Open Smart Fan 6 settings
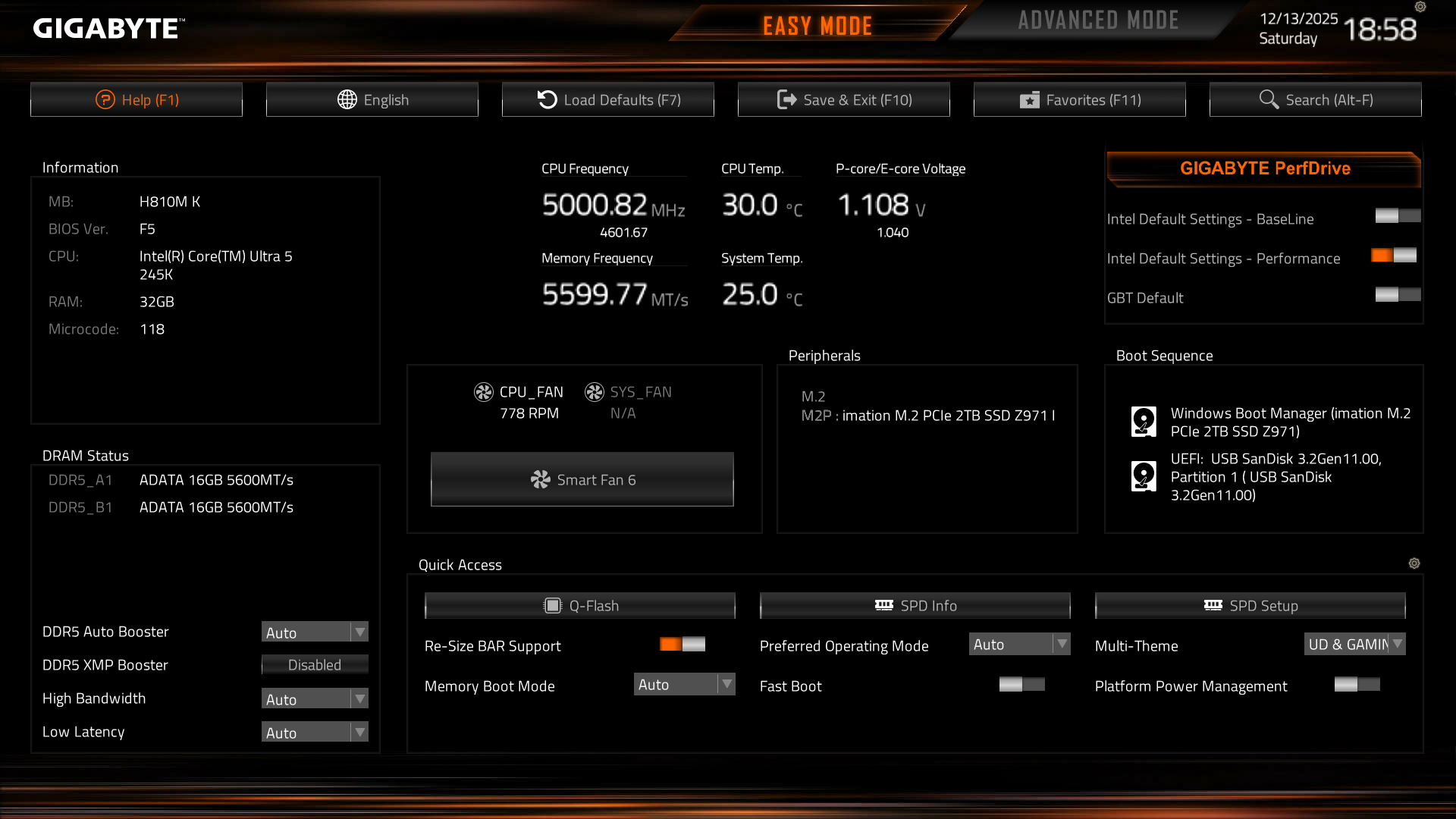1456x819 pixels. pos(582,479)
